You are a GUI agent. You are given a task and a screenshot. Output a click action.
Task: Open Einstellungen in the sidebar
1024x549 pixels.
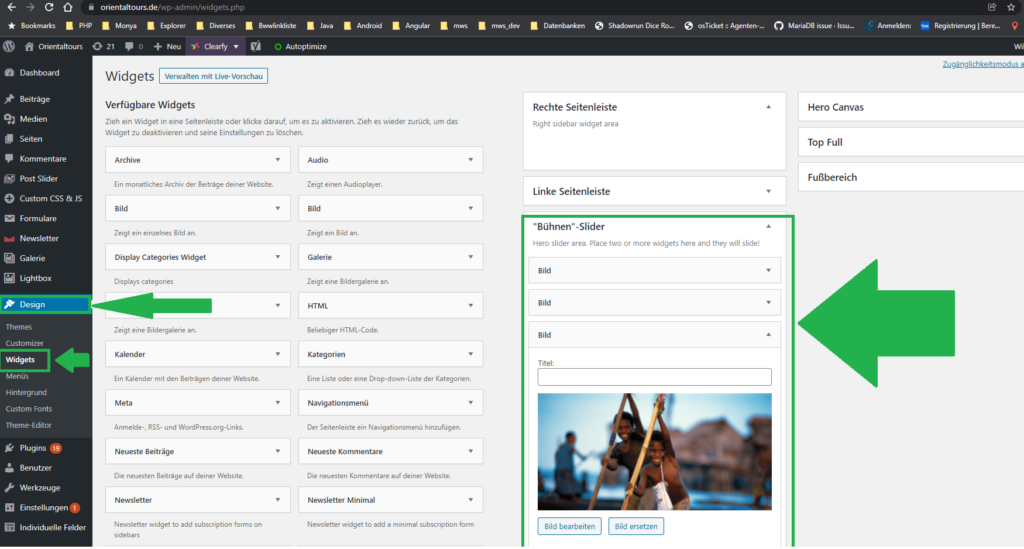coord(43,507)
